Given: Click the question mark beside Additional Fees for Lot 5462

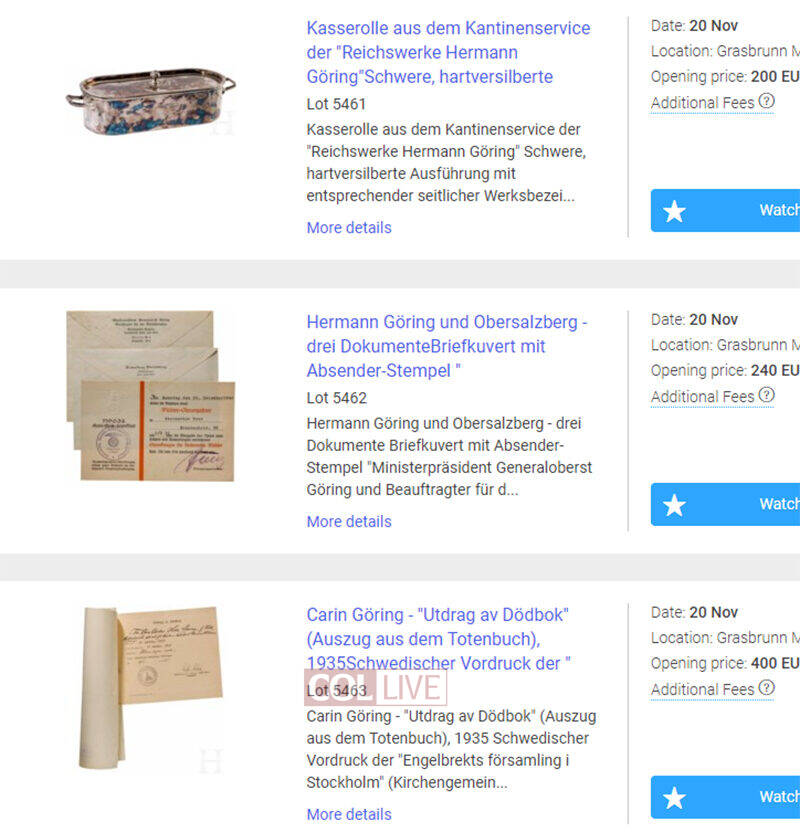Looking at the screenshot, I should (767, 395).
